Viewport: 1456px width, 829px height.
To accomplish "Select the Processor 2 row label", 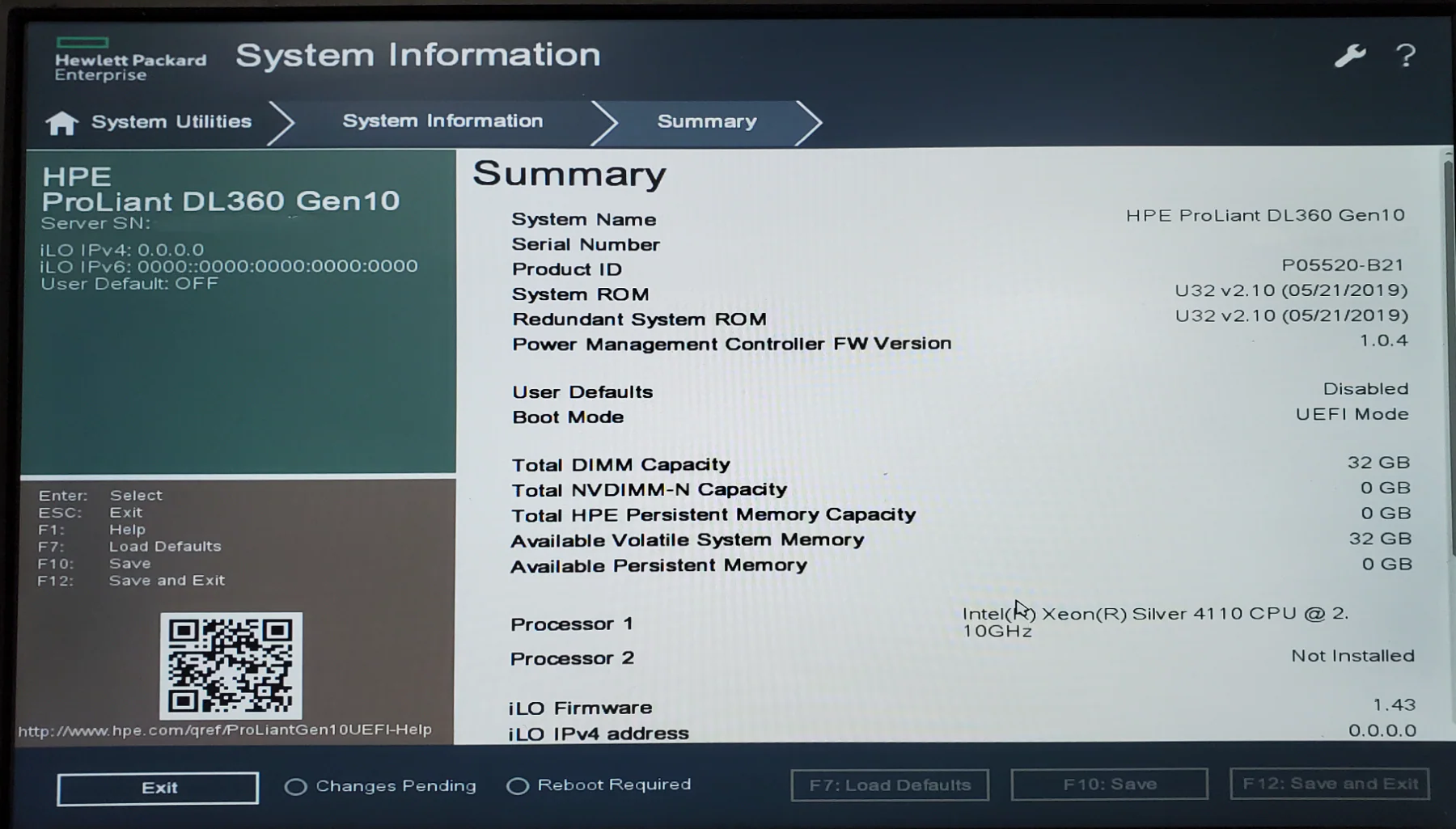I will (x=572, y=659).
